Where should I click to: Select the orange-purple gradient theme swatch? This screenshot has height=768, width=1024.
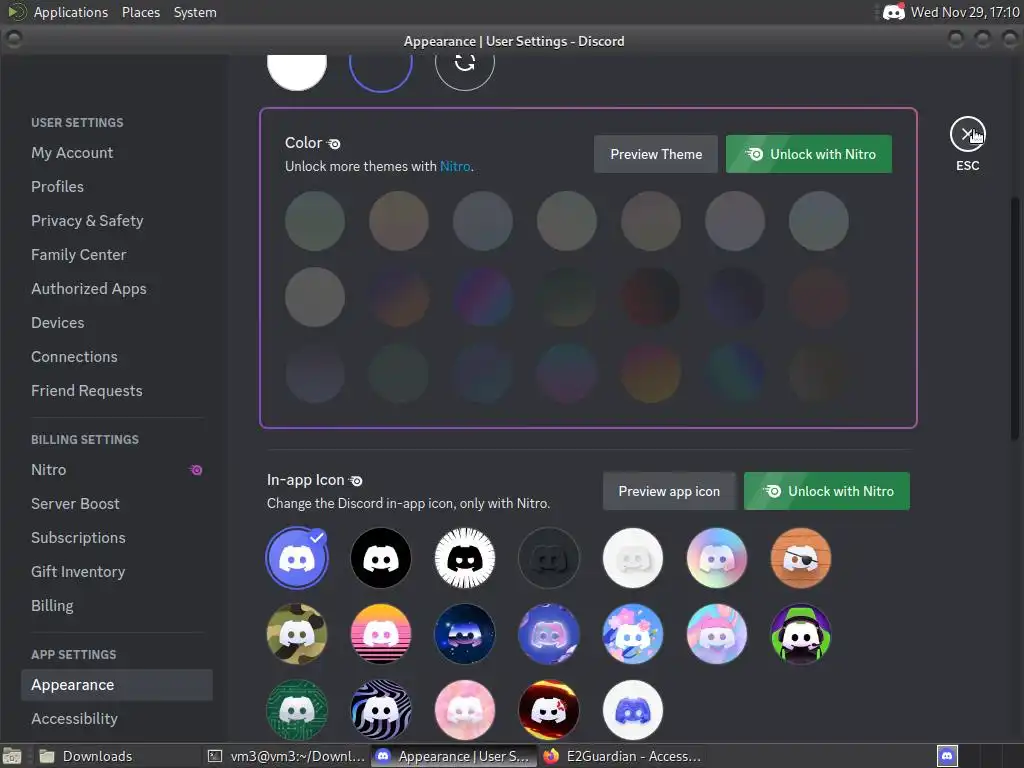pyautogui.click(x=399, y=297)
